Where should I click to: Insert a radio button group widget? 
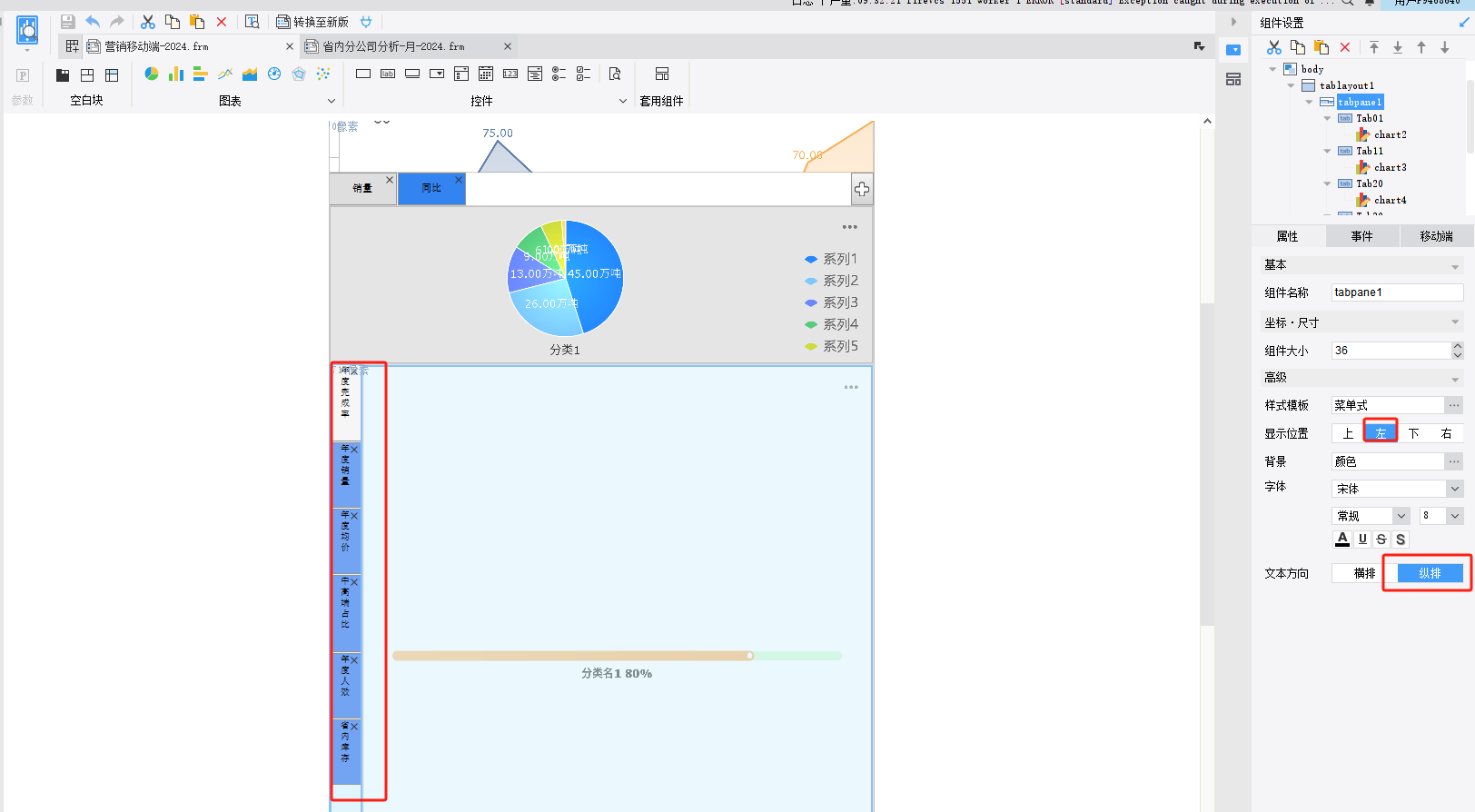tap(559, 74)
